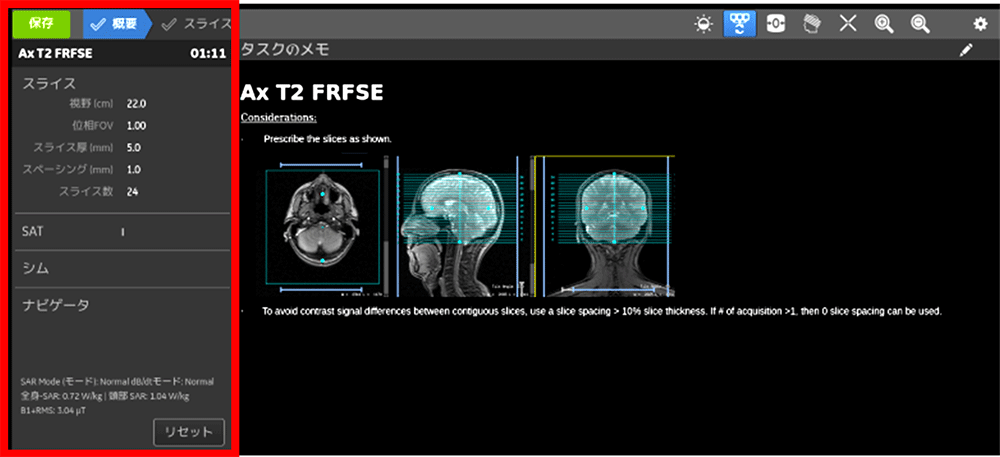Select the shaded head volume icon
The image size is (1000, 457).
pyautogui.click(x=813, y=24)
